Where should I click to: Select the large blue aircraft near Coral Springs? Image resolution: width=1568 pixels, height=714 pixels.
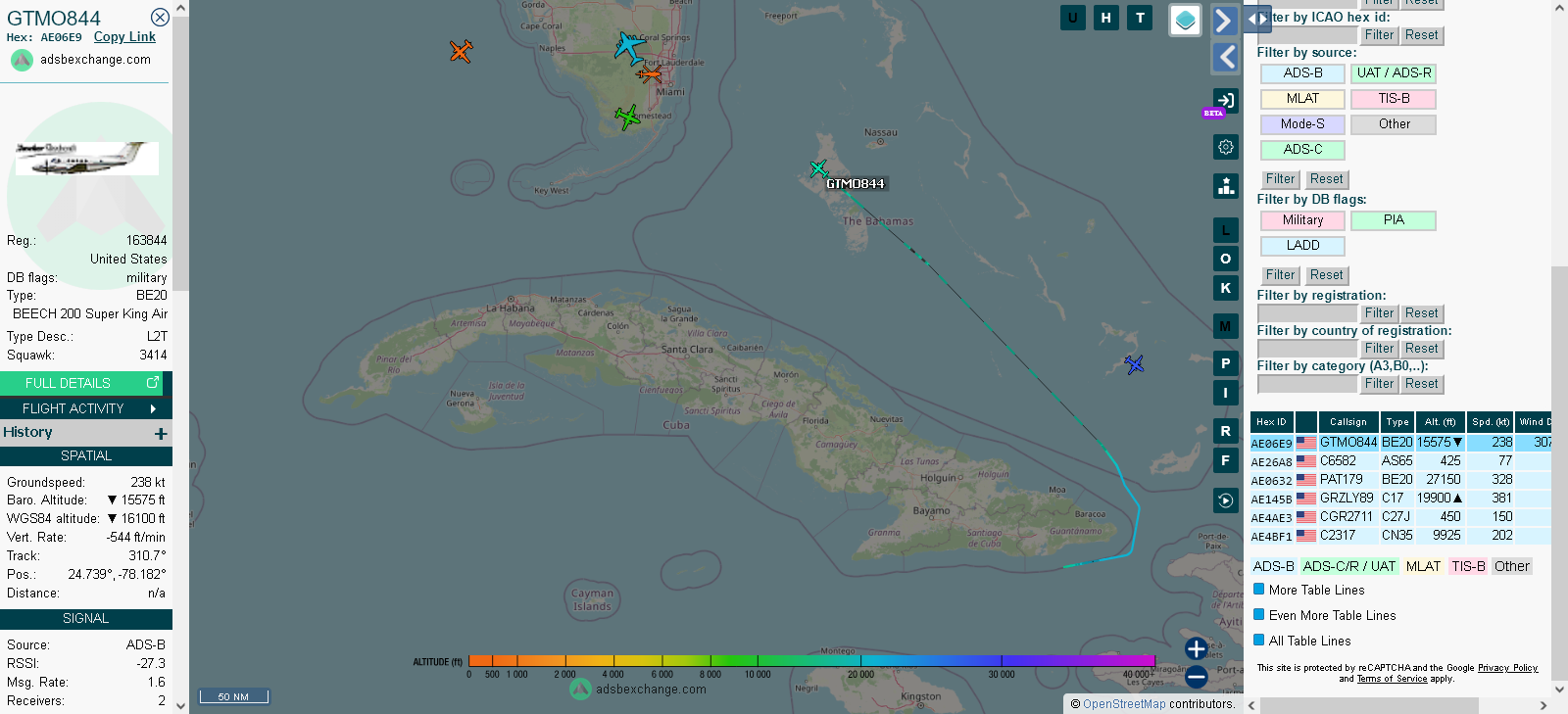click(629, 47)
